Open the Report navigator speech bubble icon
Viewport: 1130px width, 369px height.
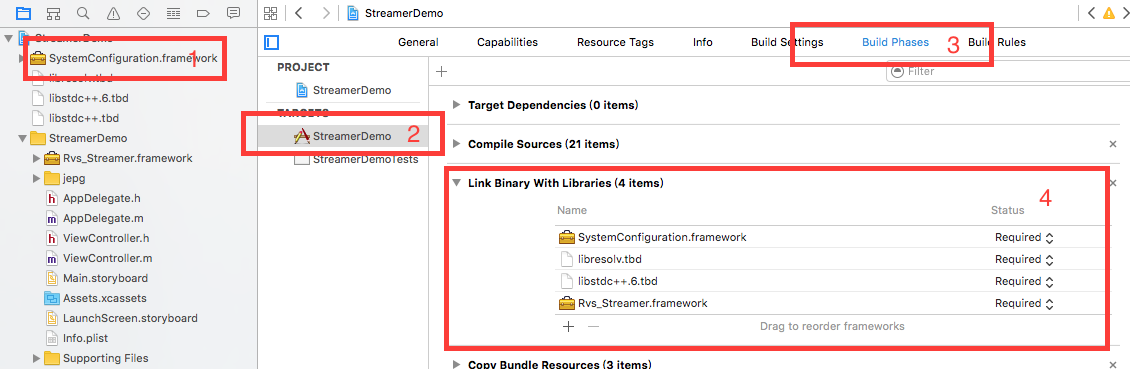tap(233, 12)
